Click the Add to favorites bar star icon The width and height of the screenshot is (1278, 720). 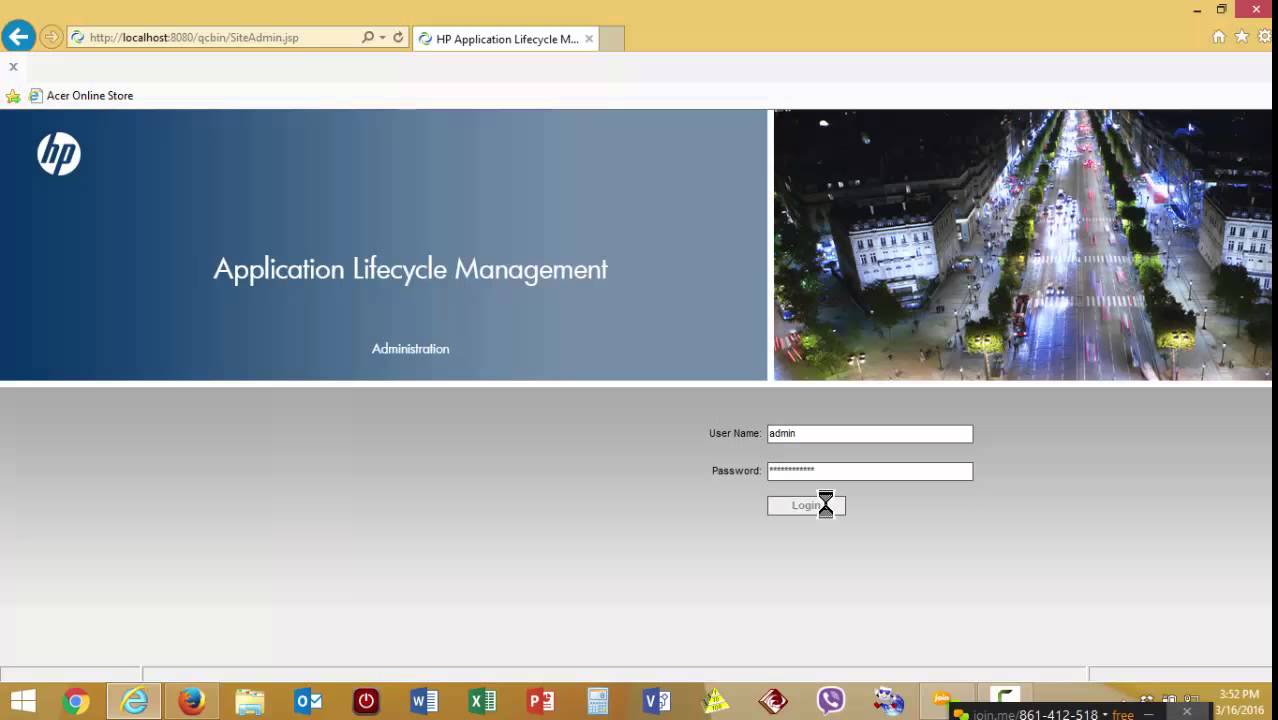click(13, 96)
